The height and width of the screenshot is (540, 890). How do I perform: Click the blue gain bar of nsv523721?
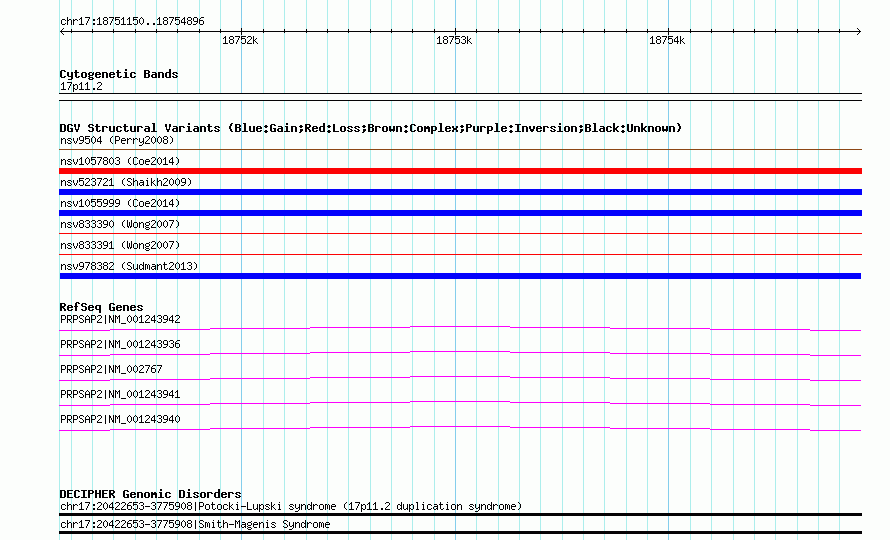[460, 192]
